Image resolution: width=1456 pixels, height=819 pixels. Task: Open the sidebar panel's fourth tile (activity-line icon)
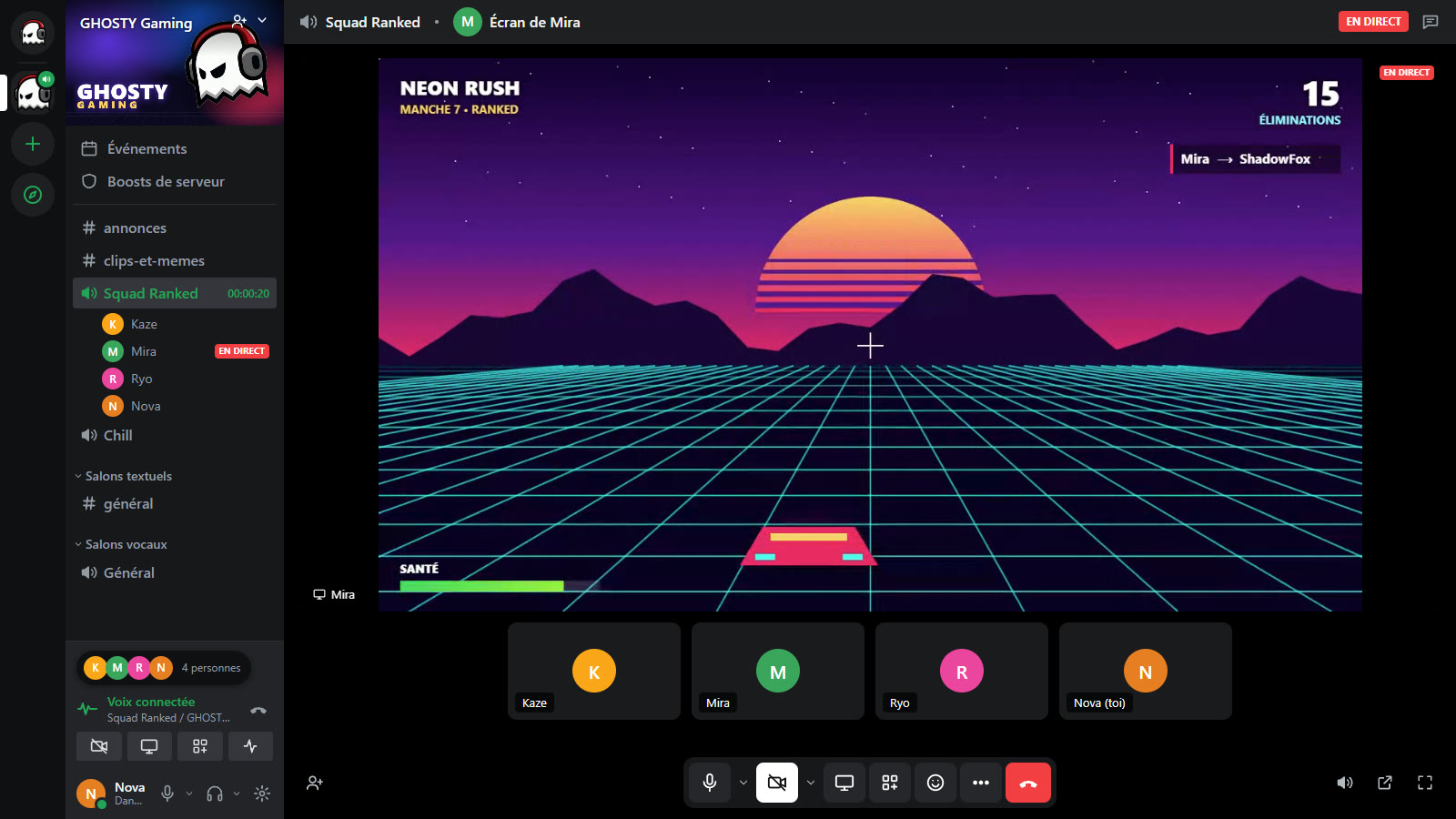point(250,746)
